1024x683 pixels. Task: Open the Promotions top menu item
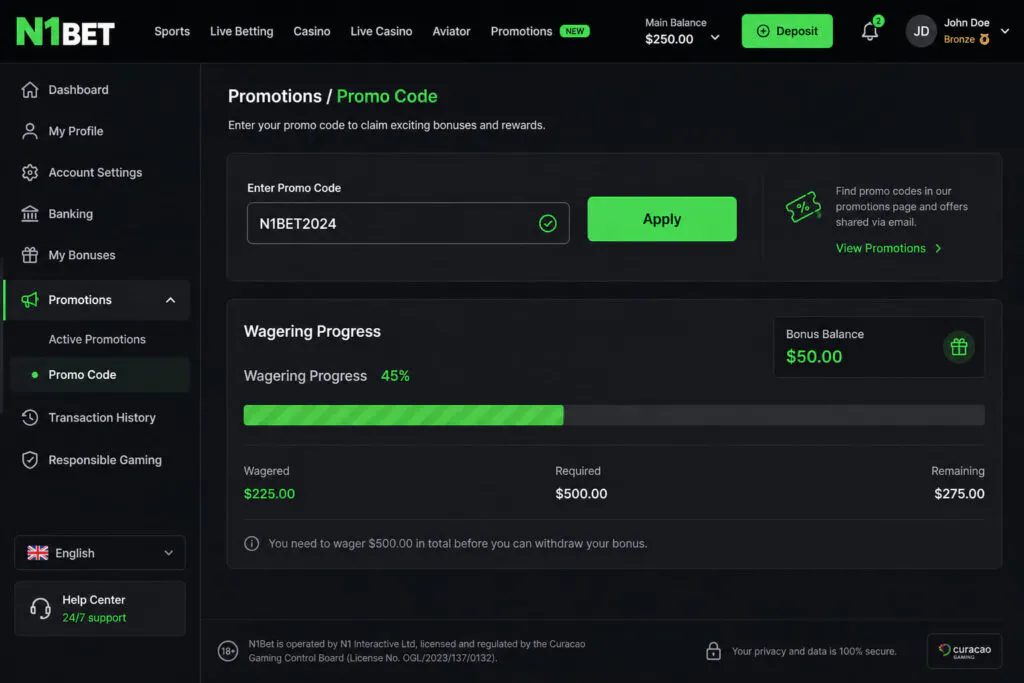click(521, 31)
